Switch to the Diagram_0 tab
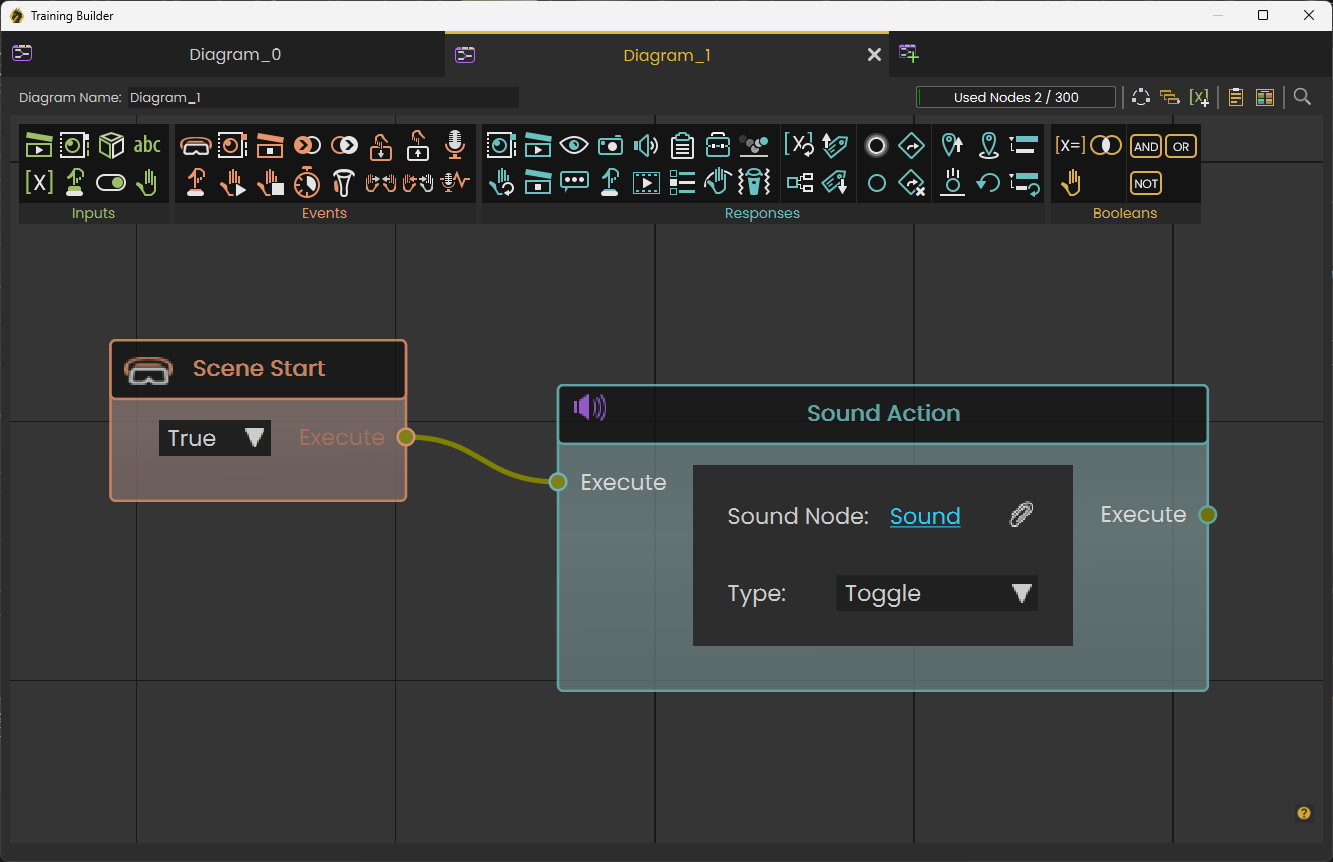1333x862 pixels. click(x=235, y=55)
